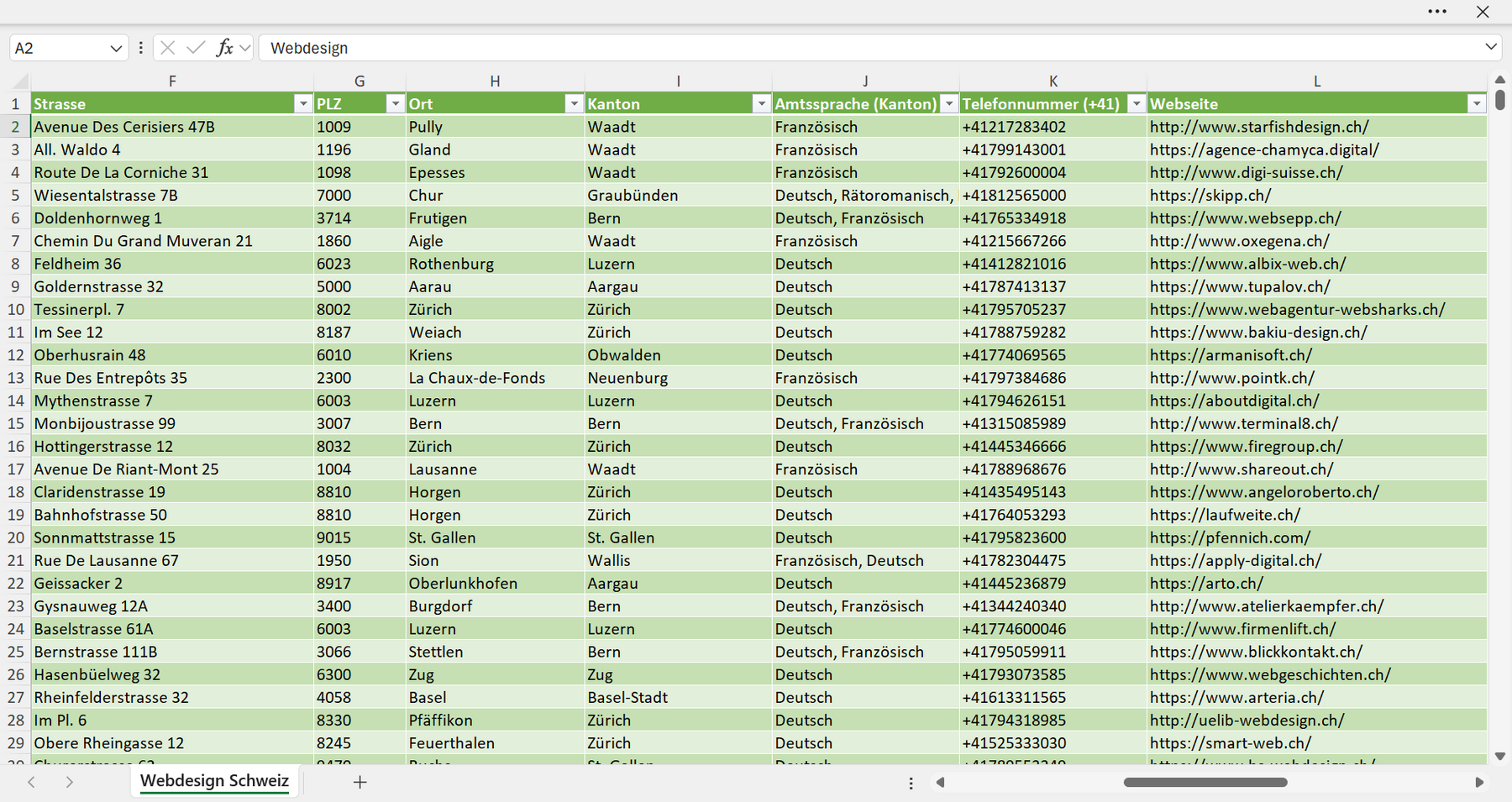Click cell La Chaux-de-Fonds
The width and height of the screenshot is (1512, 802).
coord(496,378)
